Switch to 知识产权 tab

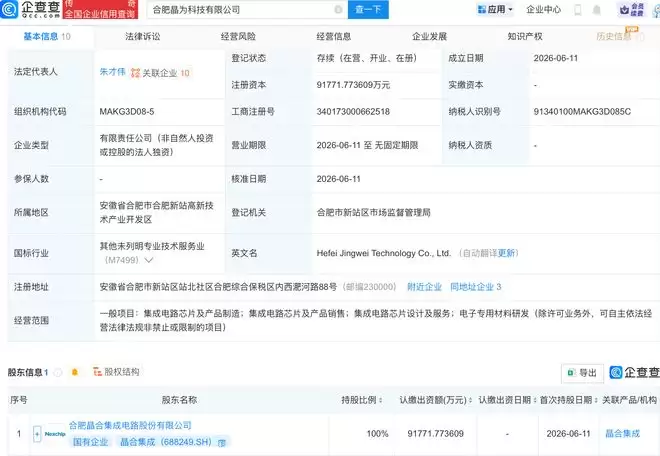pos(525,37)
